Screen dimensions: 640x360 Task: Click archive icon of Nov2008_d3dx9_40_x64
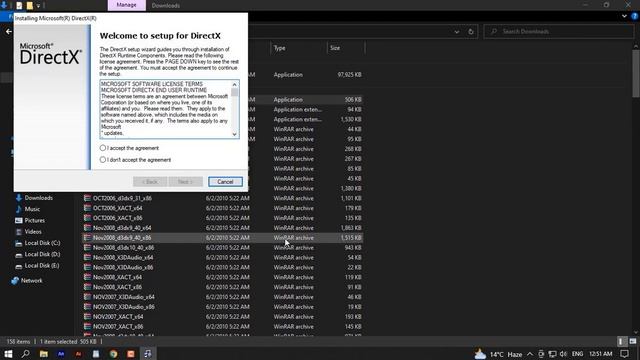(87, 227)
